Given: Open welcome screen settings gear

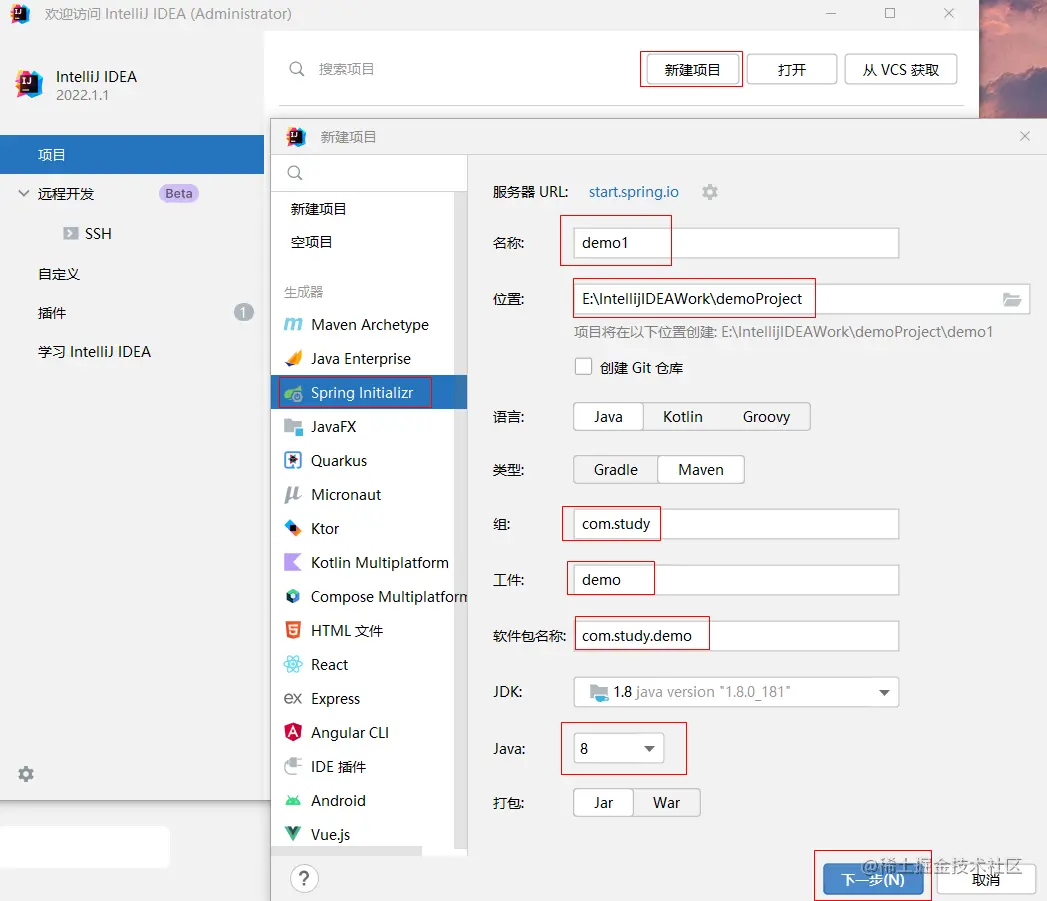Looking at the screenshot, I should coord(26,774).
